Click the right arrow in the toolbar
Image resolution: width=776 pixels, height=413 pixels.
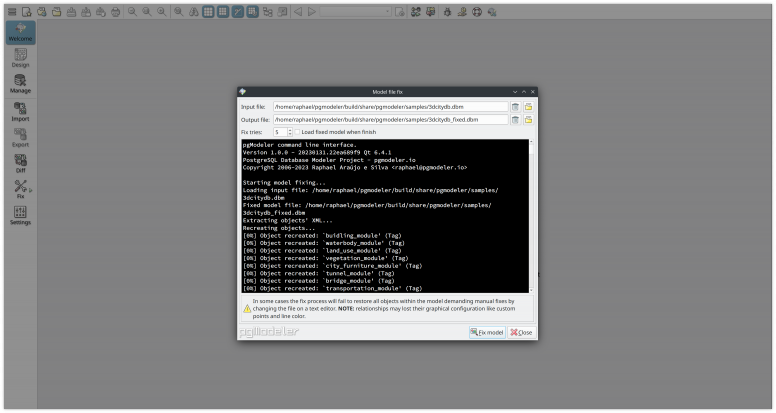[312, 12]
